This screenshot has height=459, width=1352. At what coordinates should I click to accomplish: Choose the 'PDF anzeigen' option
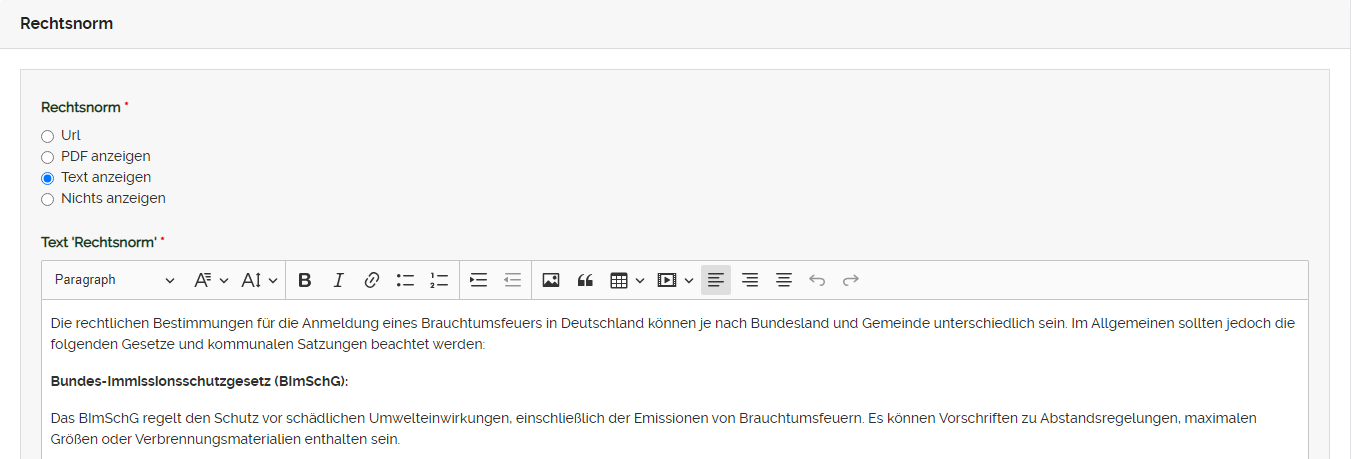(x=47, y=157)
